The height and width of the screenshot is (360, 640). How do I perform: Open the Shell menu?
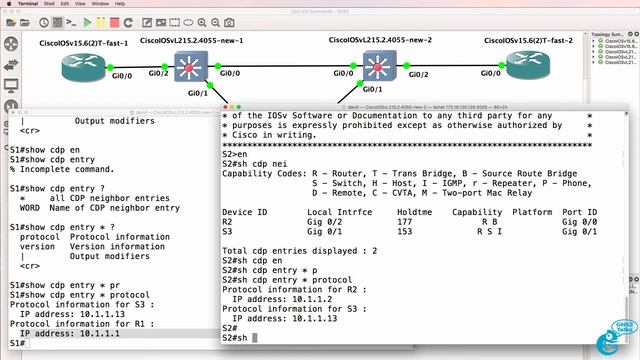point(49,3)
